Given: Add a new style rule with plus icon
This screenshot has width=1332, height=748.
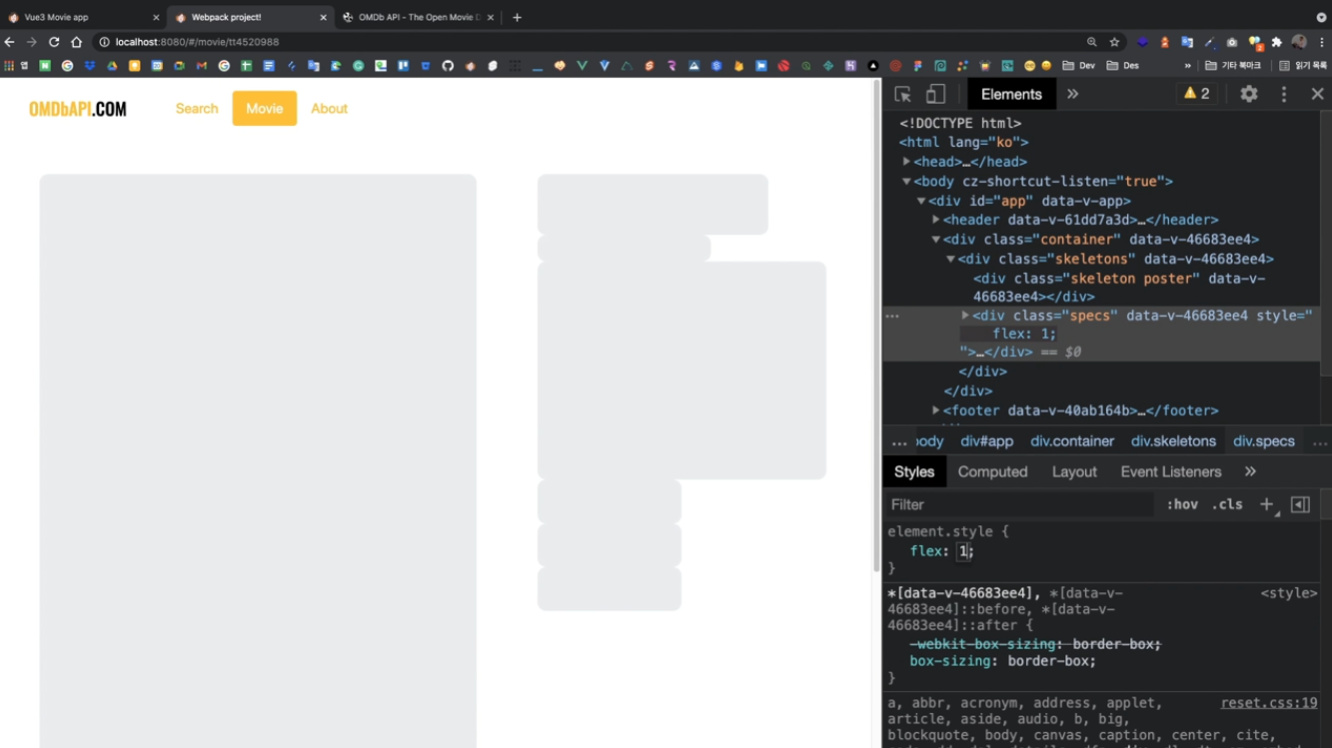Looking at the screenshot, I should [x=1267, y=505].
